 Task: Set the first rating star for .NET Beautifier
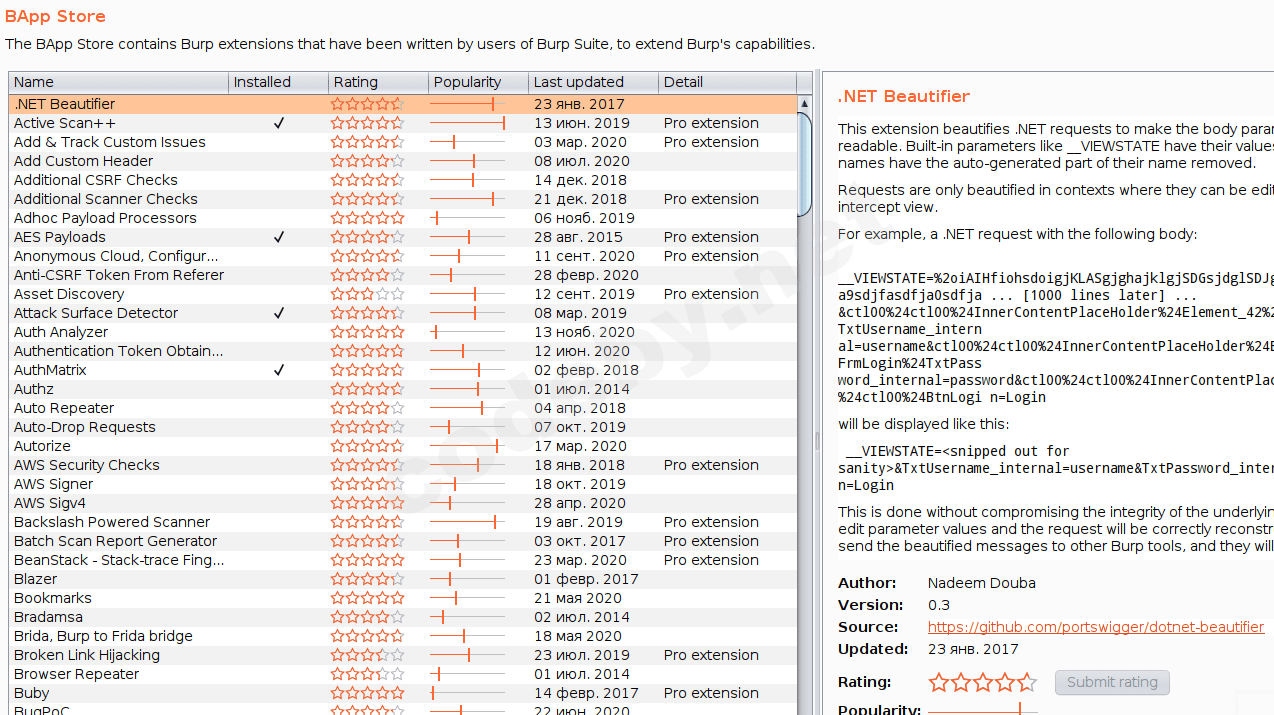click(x=939, y=683)
